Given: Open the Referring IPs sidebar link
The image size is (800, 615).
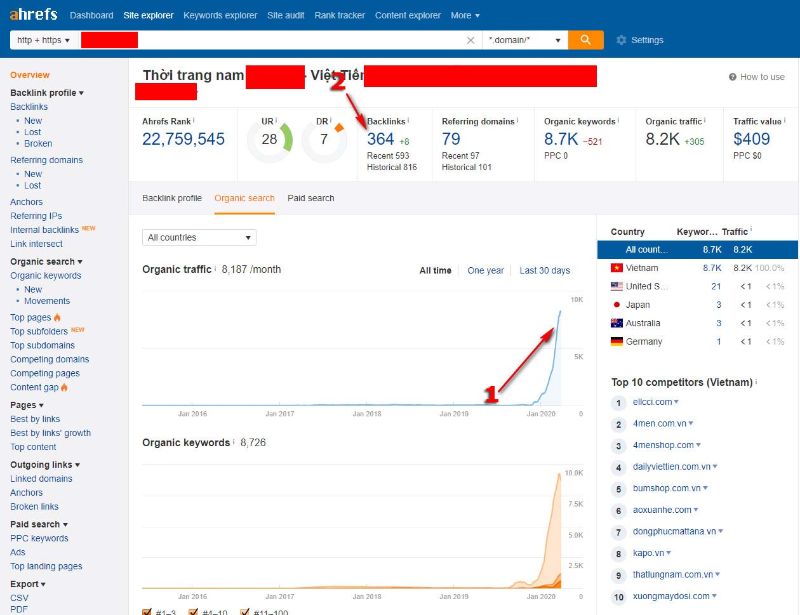Looking at the screenshot, I should pos(36,216).
